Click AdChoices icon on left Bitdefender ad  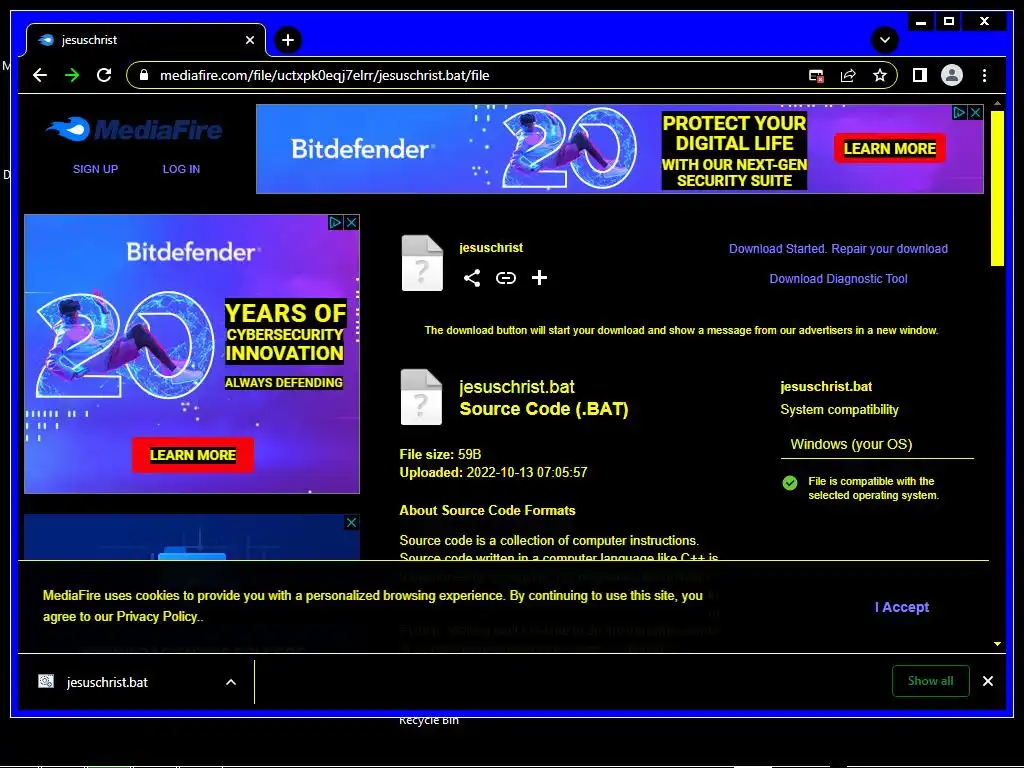(x=335, y=222)
